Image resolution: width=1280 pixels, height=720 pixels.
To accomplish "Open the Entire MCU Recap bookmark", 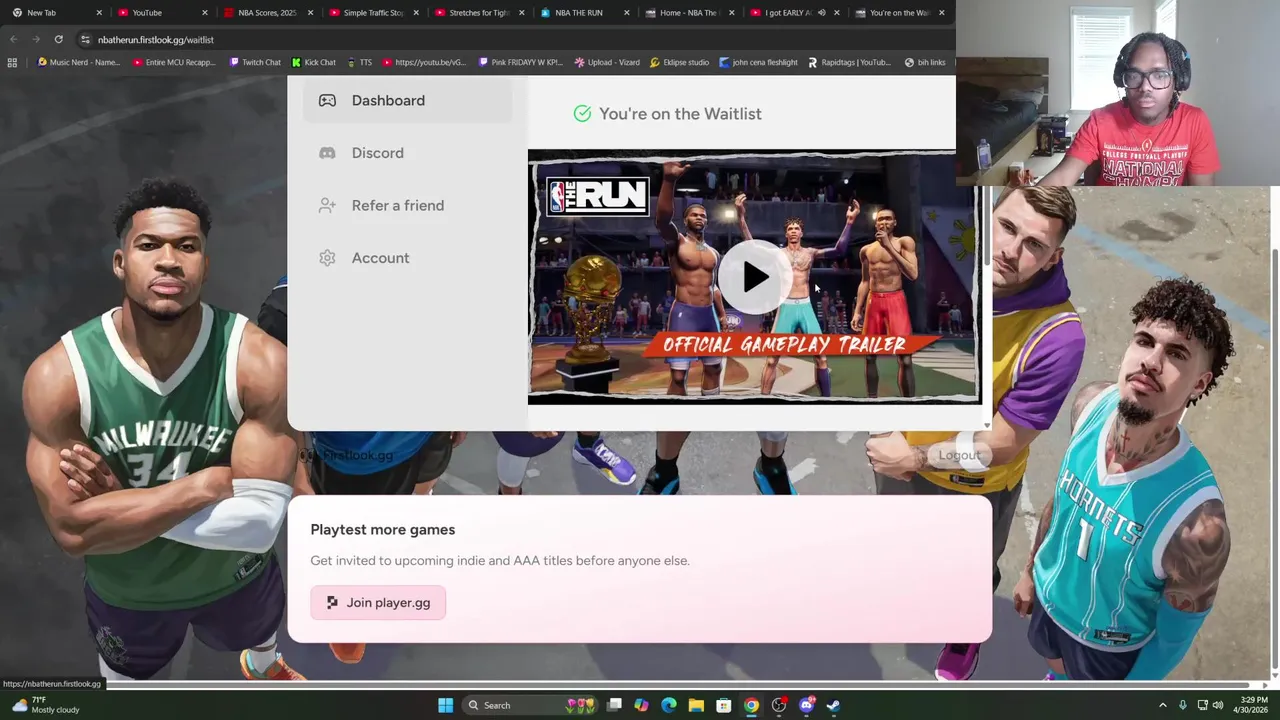I will pyautogui.click(x=174, y=62).
